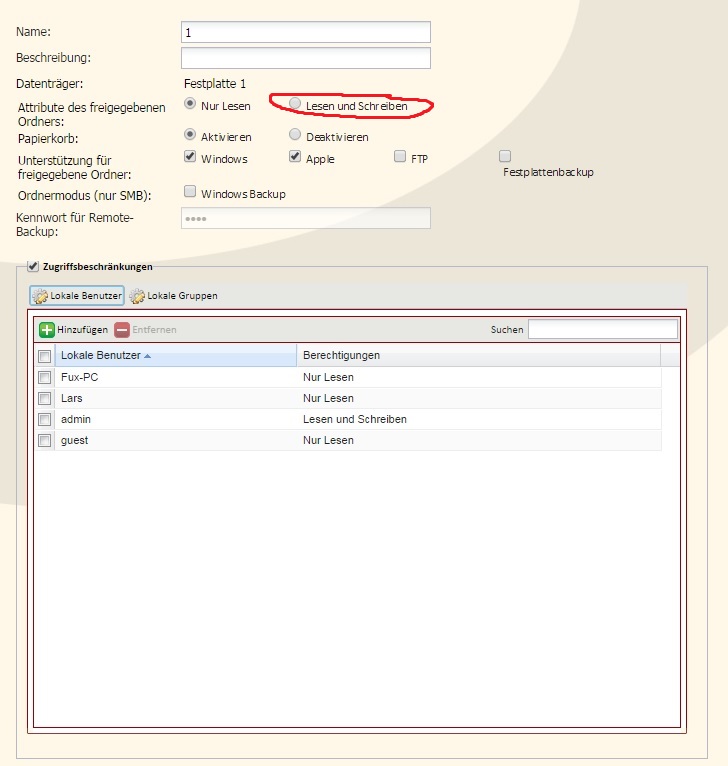Sort by Lokale Benutzer column arrow
The image size is (728, 766).
148,356
